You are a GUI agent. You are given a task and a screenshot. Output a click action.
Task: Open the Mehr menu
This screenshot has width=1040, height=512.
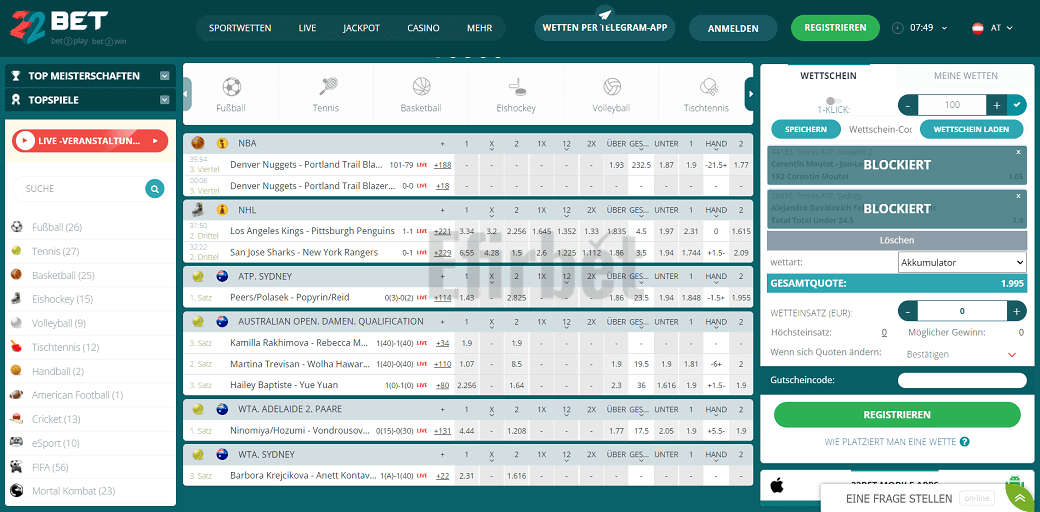tap(480, 28)
